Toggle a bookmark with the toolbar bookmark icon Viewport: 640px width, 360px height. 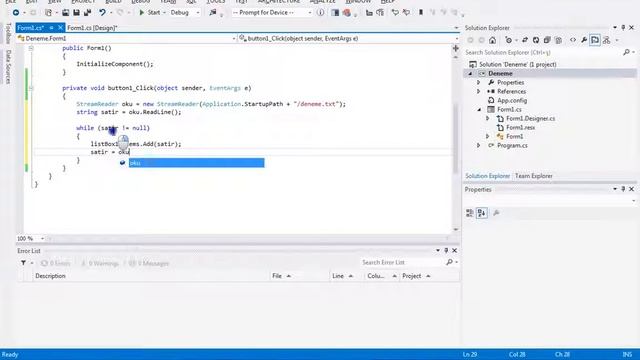421,13
